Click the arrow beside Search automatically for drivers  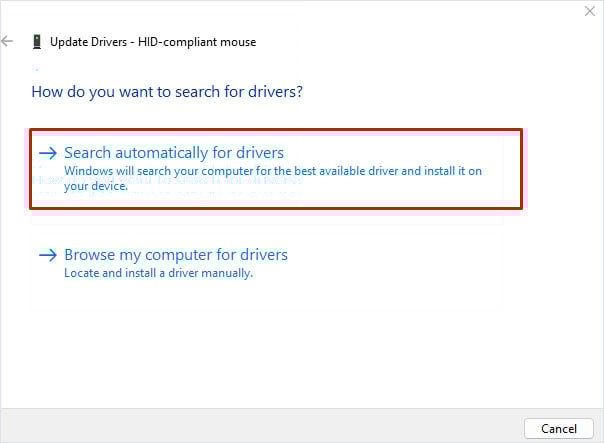pyautogui.click(x=47, y=153)
